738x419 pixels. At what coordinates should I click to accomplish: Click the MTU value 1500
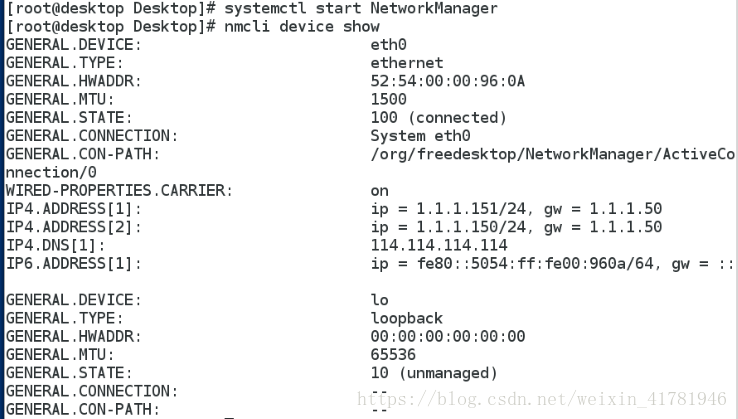click(388, 99)
